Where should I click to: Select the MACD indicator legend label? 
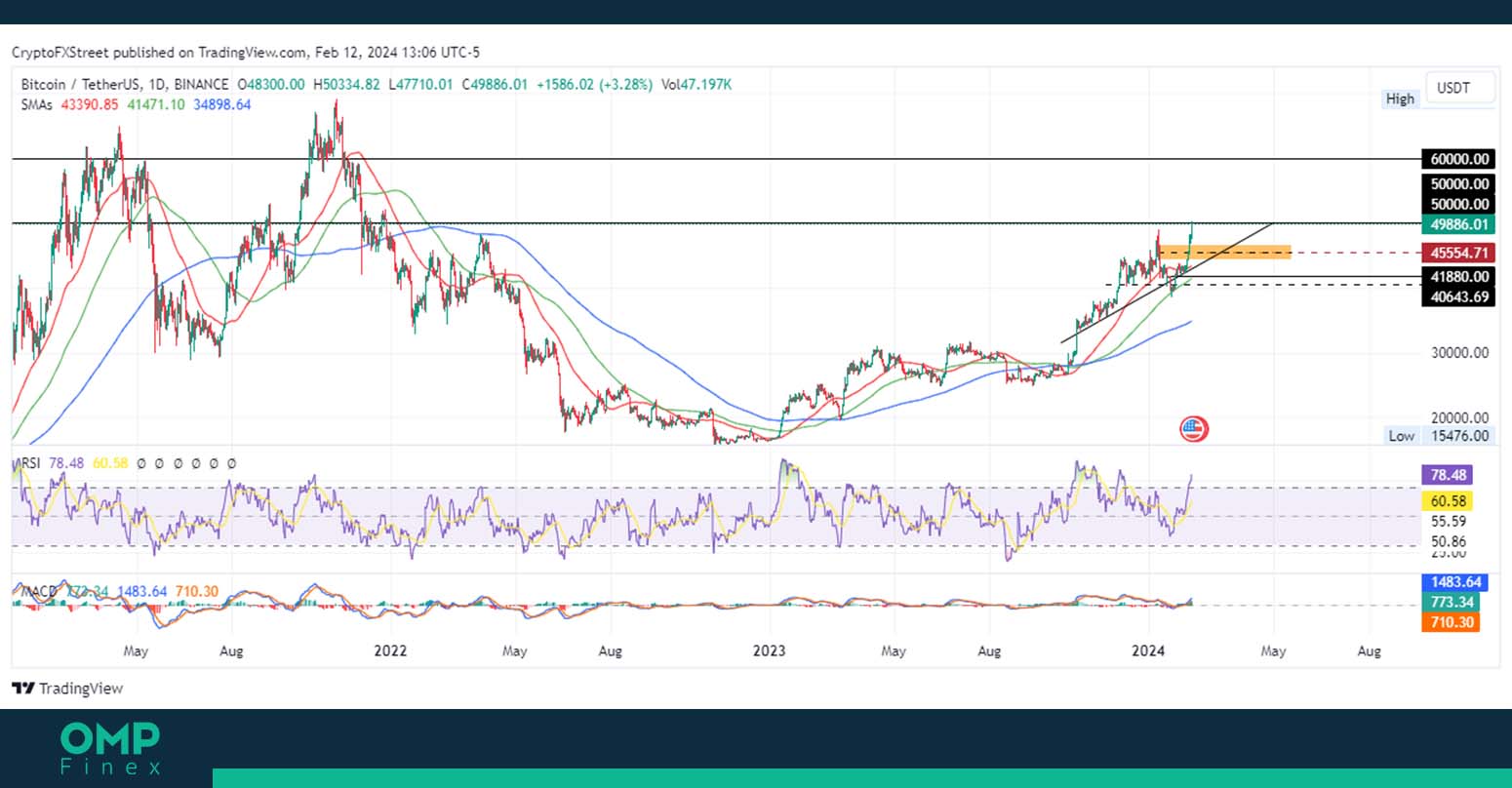[38, 591]
